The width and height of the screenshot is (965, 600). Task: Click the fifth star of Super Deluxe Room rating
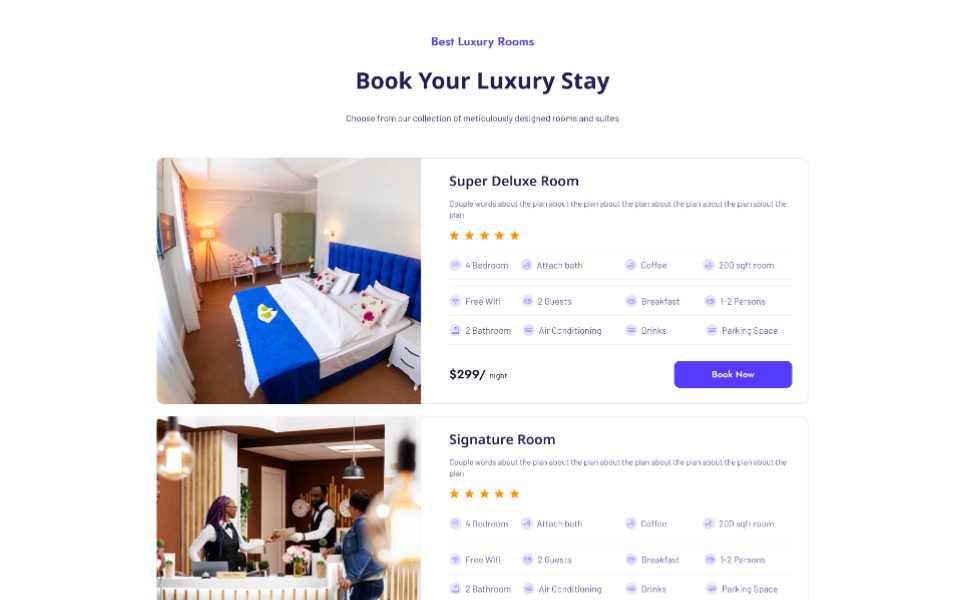pyautogui.click(x=515, y=235)
